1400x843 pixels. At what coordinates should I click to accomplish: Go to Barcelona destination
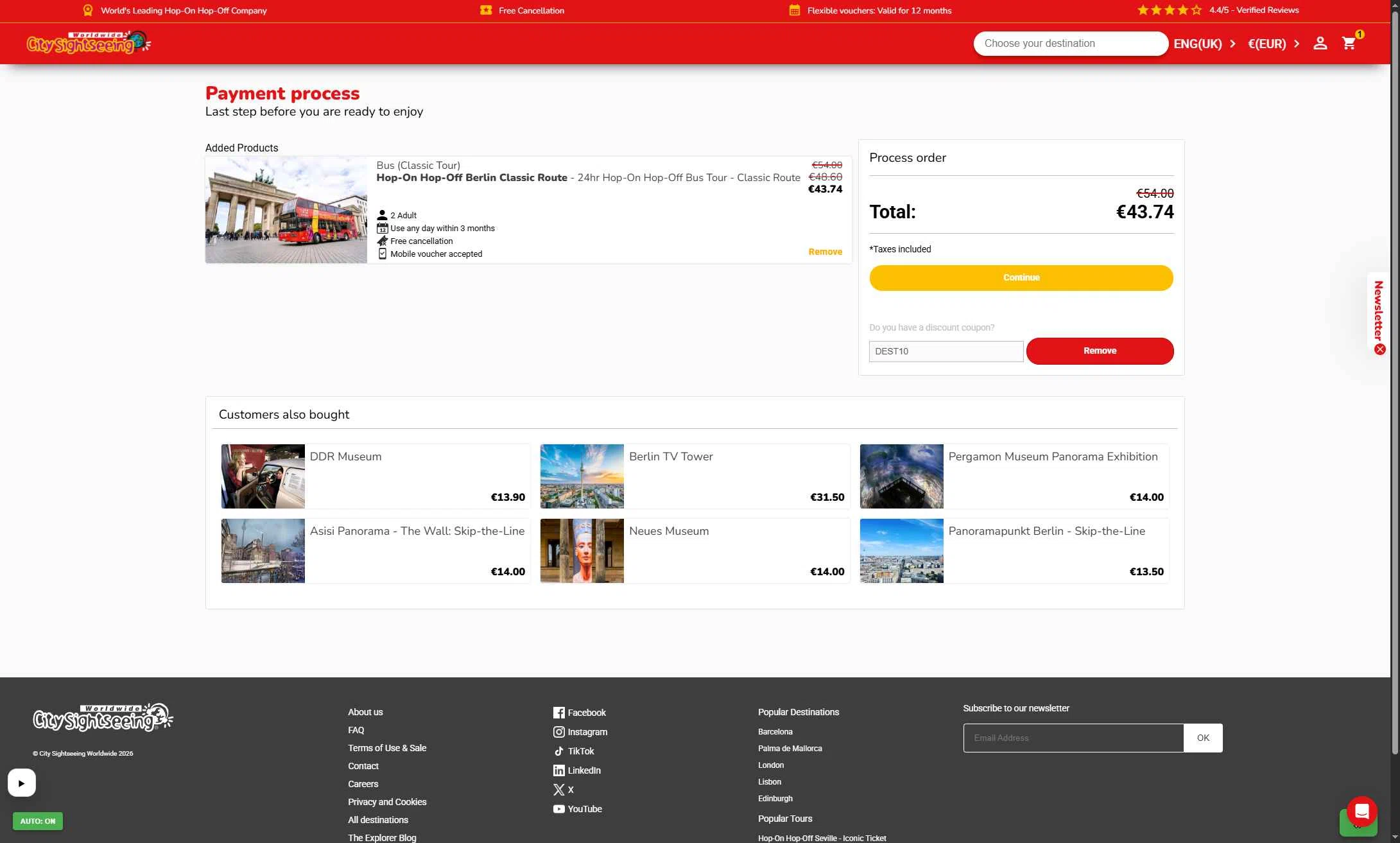click(x=775, y=732)
